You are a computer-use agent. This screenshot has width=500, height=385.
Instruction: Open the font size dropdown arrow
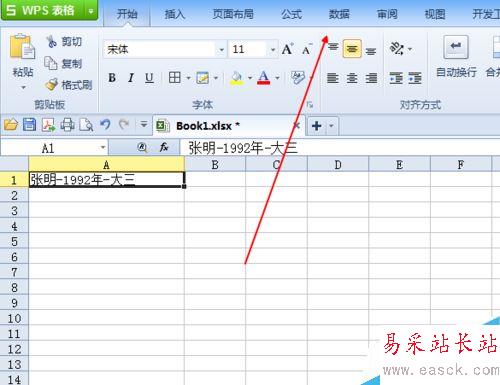click(273, 50)
